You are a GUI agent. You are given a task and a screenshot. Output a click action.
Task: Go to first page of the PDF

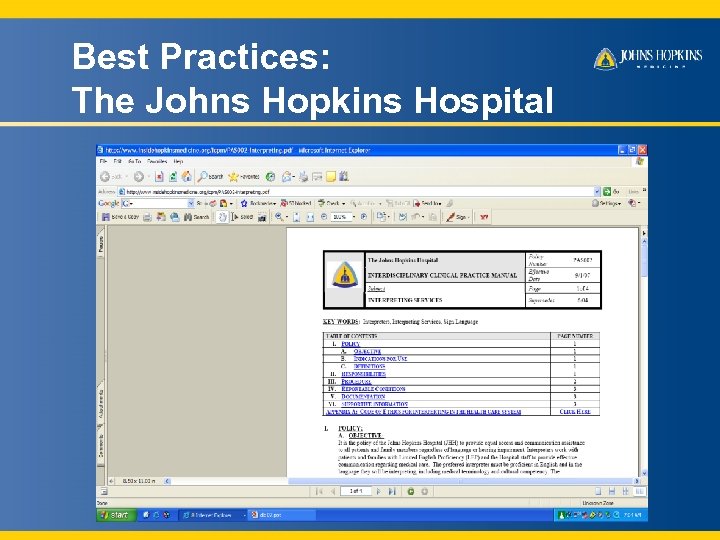click(319, 492)
